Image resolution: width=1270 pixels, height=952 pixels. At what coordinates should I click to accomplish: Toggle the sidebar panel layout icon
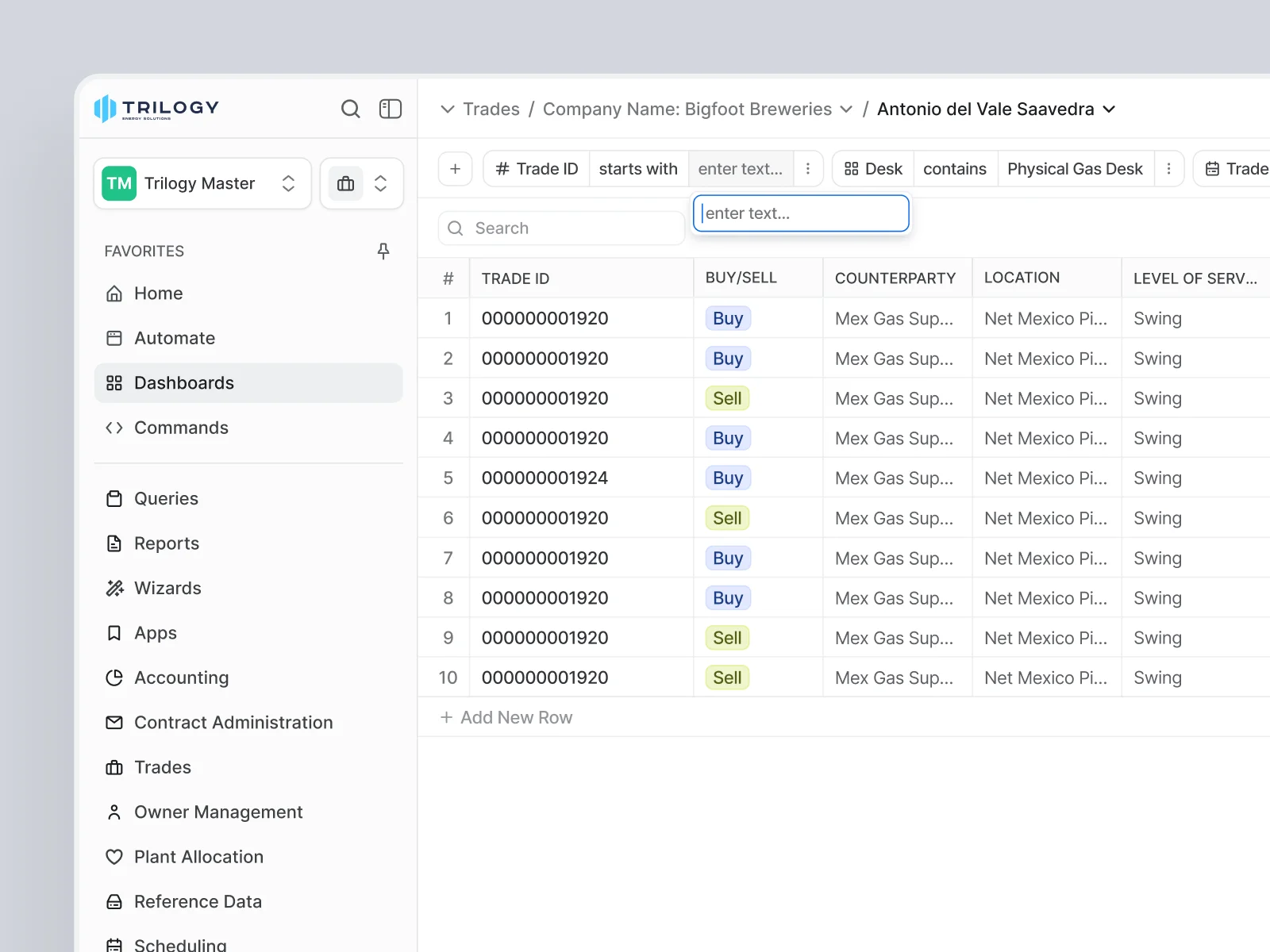click(391, 109)
